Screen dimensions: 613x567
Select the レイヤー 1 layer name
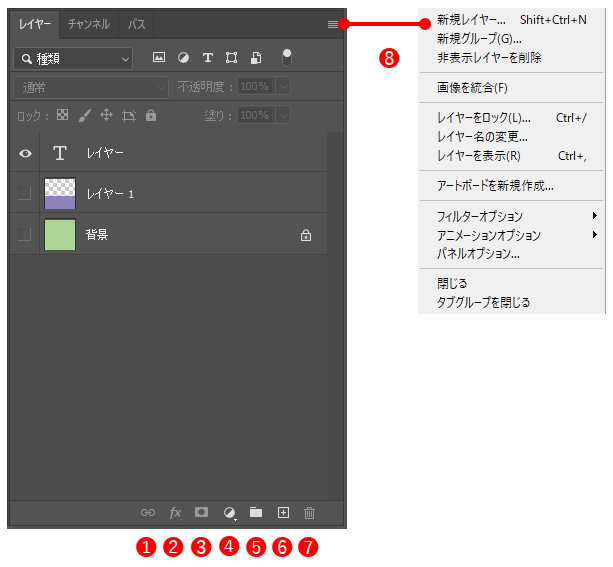click(110, 194)
